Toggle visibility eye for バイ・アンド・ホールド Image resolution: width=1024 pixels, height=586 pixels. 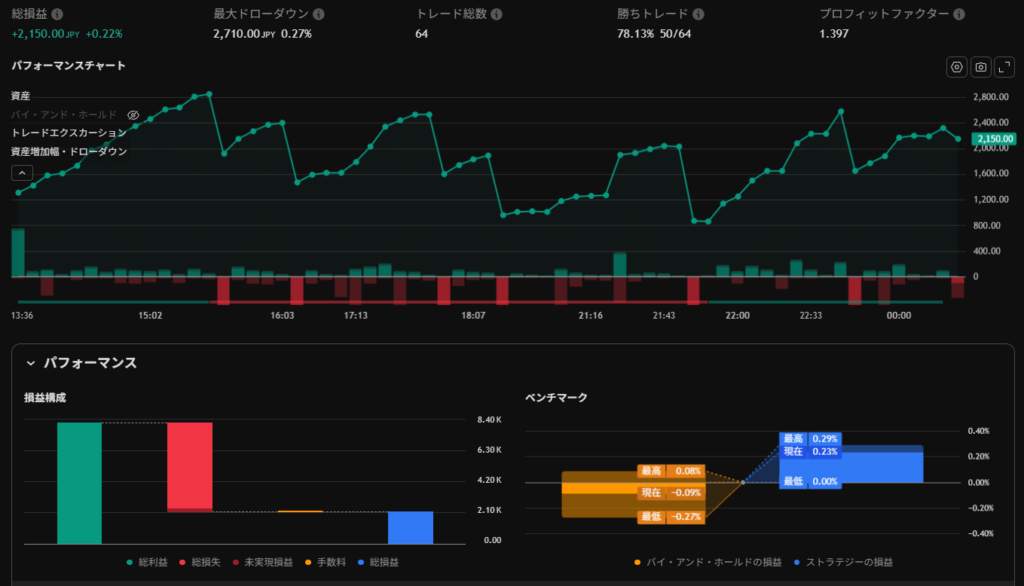[133, 115]
